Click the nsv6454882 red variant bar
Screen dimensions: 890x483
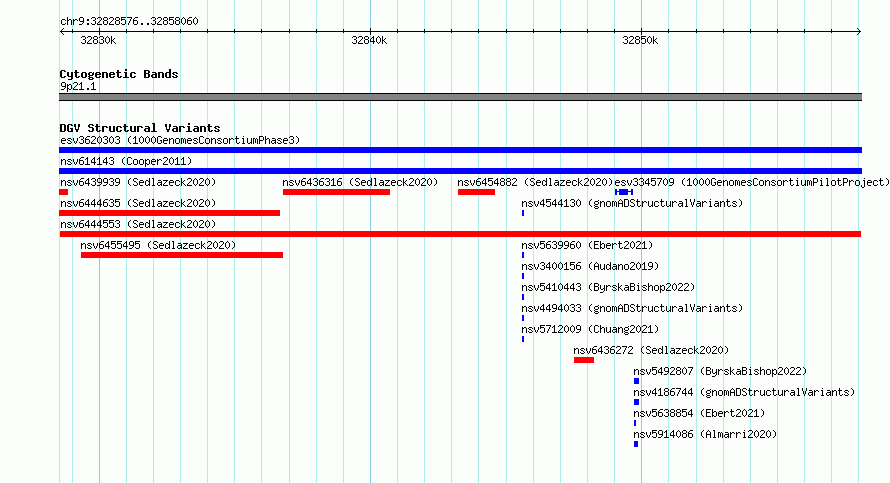coord(476,192)
